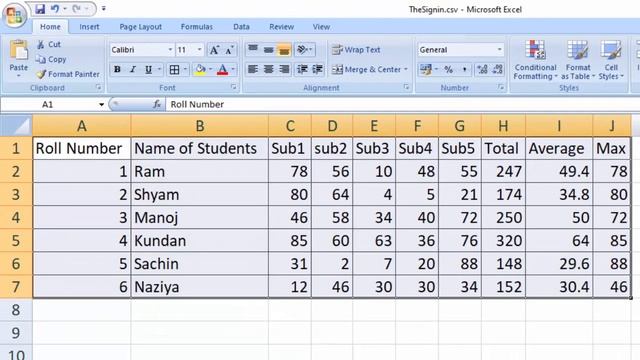Click the Name Box showing A1

click(53, 104)
